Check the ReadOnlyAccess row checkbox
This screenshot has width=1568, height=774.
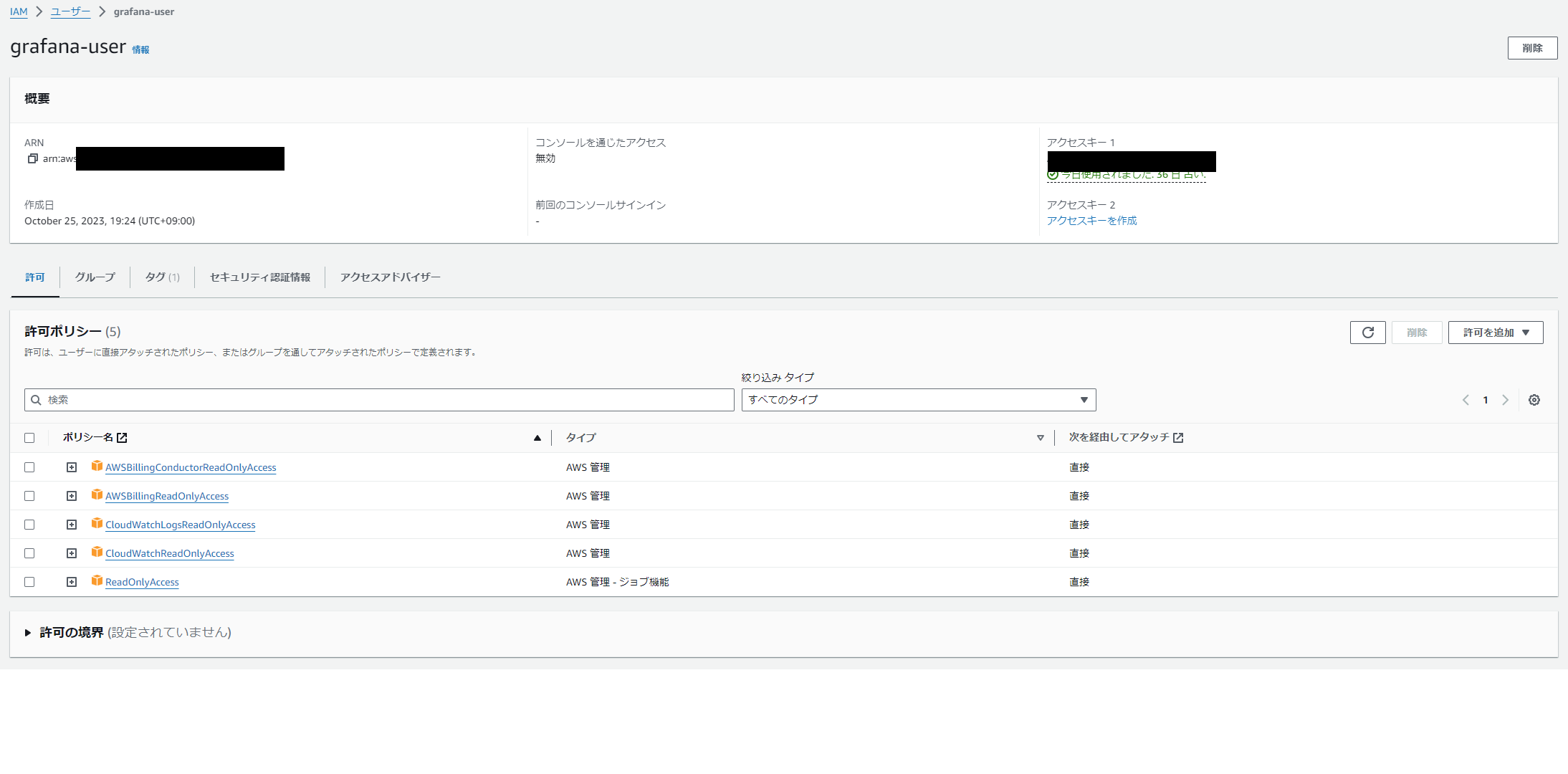click(x=29, y=582)
